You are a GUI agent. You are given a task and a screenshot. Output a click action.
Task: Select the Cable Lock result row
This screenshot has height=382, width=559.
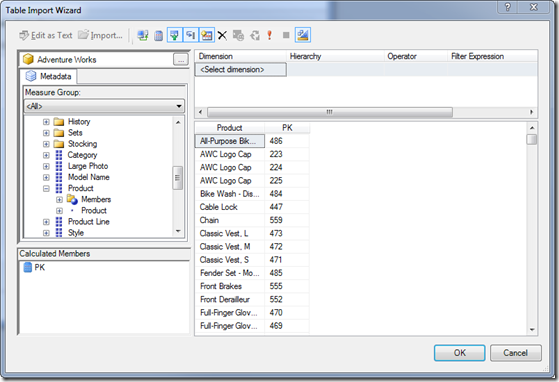(252, 207)
